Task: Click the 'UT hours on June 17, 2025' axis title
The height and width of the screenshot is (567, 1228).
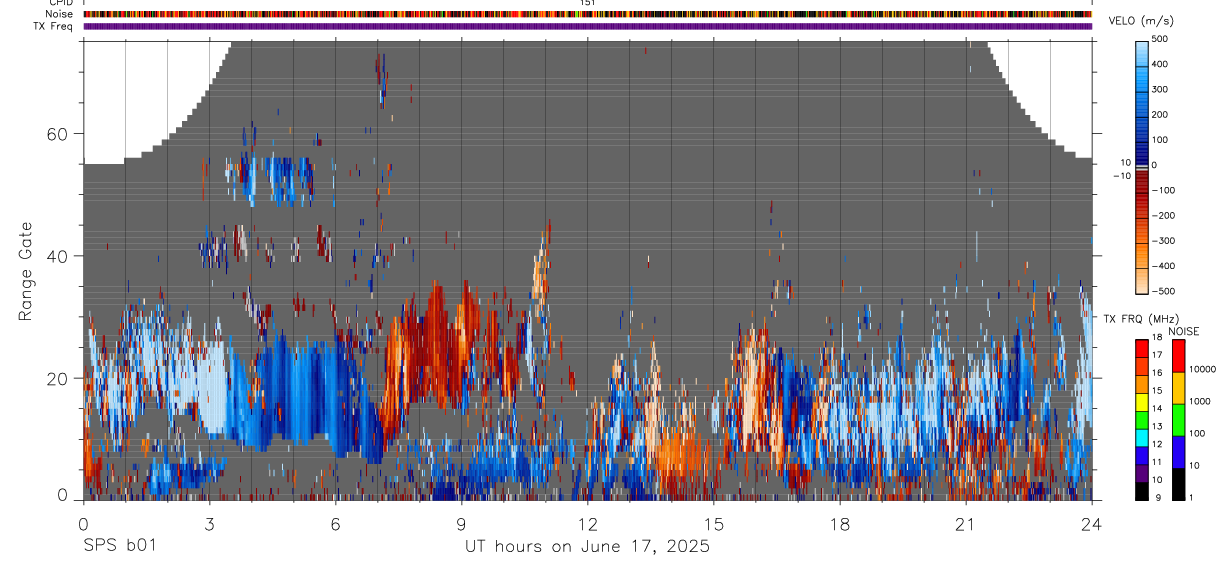Action: [x=587, y=546]
